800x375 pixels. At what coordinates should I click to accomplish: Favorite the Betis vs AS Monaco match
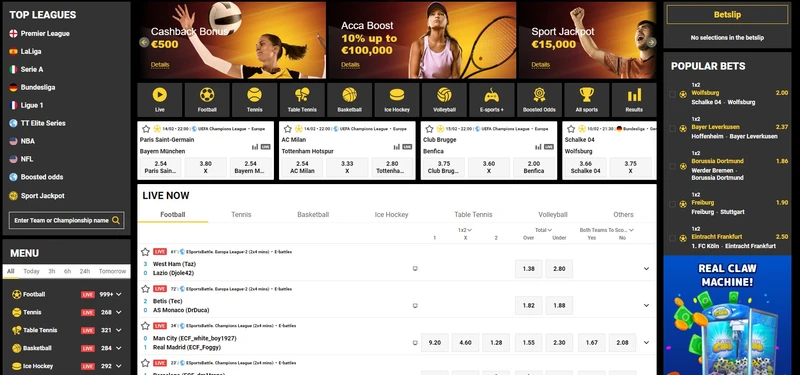click(145, 289)
